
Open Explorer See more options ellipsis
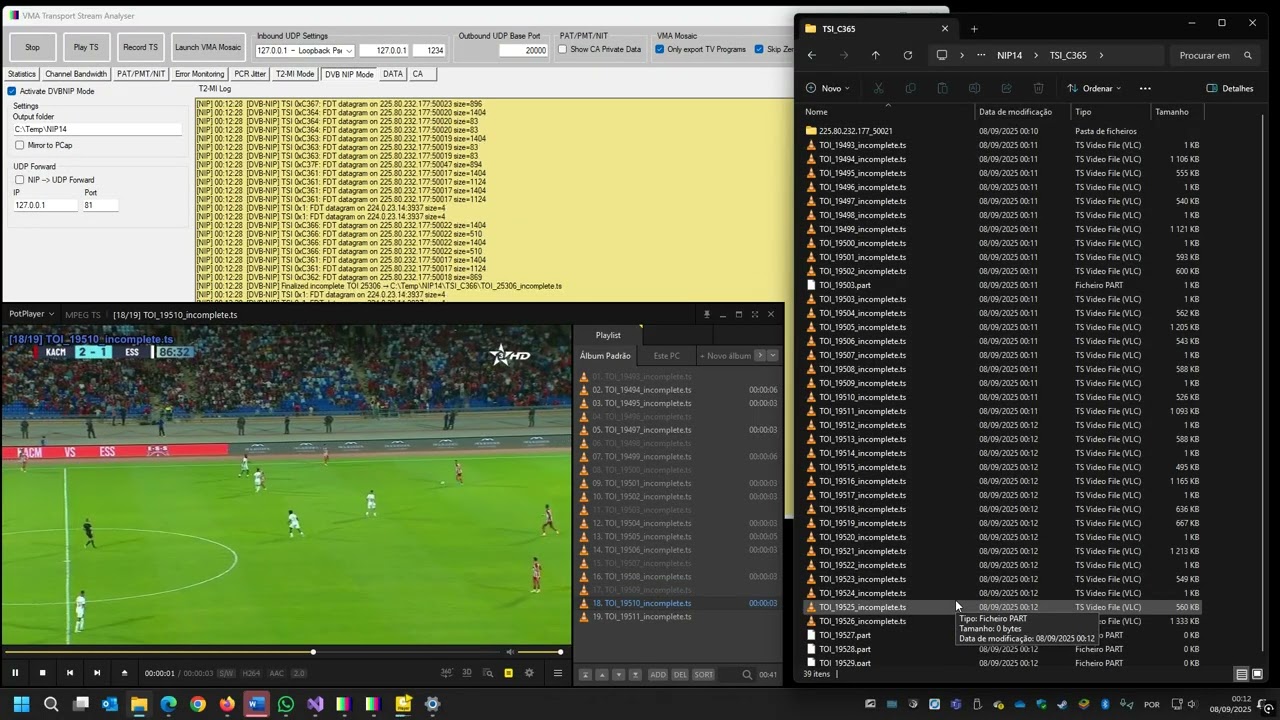coord(1145,88)
